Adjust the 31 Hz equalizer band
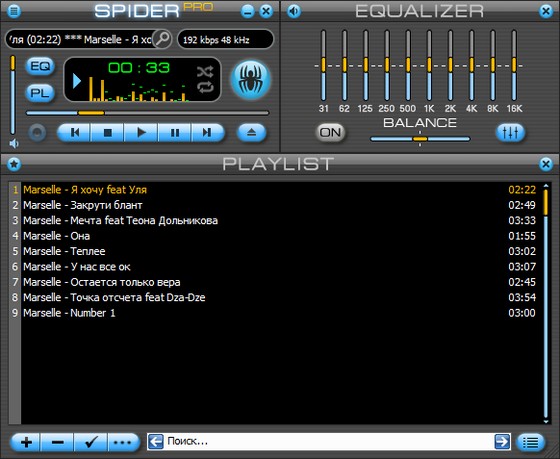560x459 pixels. [323, 65]
